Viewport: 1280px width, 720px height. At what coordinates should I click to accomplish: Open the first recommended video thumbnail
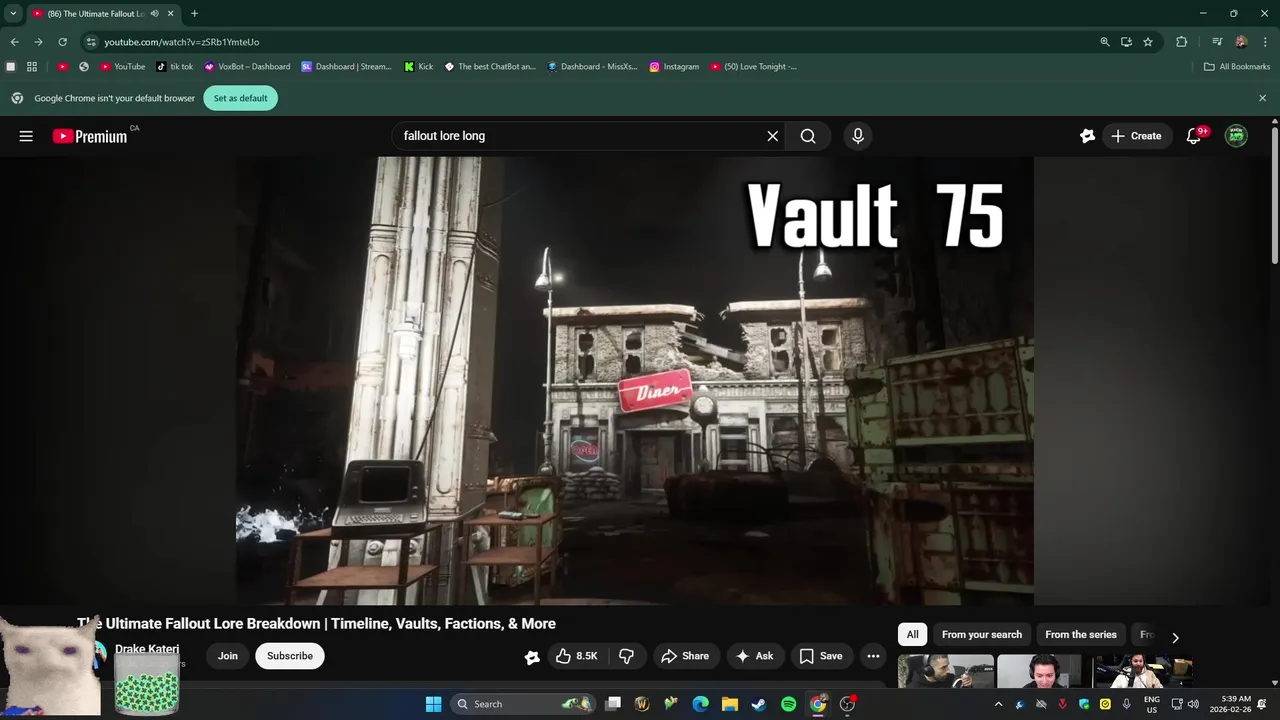coord(945,671)
